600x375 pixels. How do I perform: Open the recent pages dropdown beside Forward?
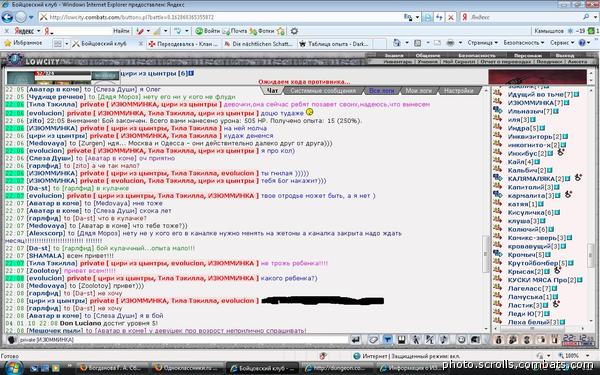click(31, 17)
